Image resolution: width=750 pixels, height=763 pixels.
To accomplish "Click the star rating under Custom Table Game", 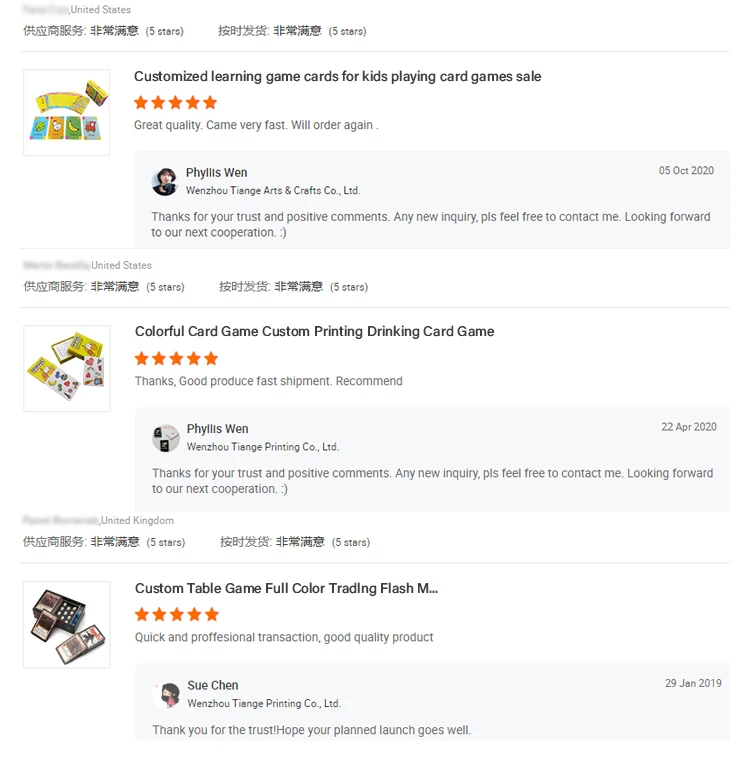I will click(177, 615).
